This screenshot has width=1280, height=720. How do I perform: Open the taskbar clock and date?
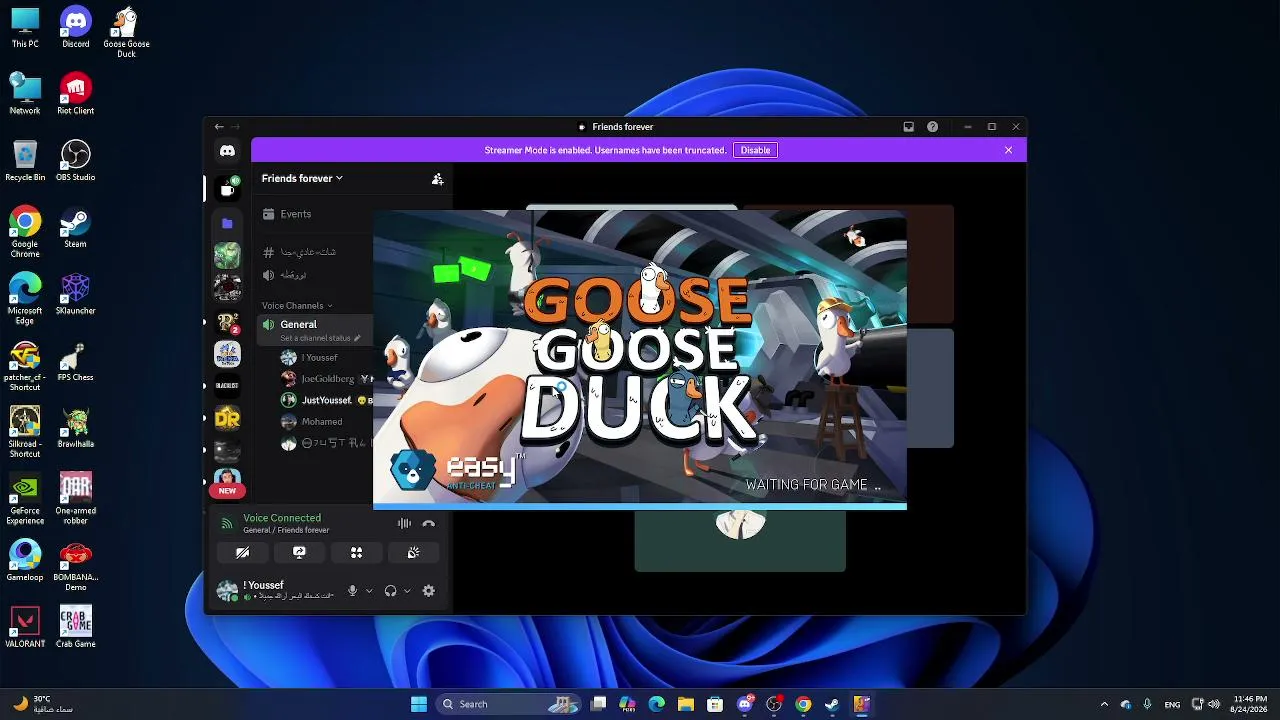[1250, 704]
